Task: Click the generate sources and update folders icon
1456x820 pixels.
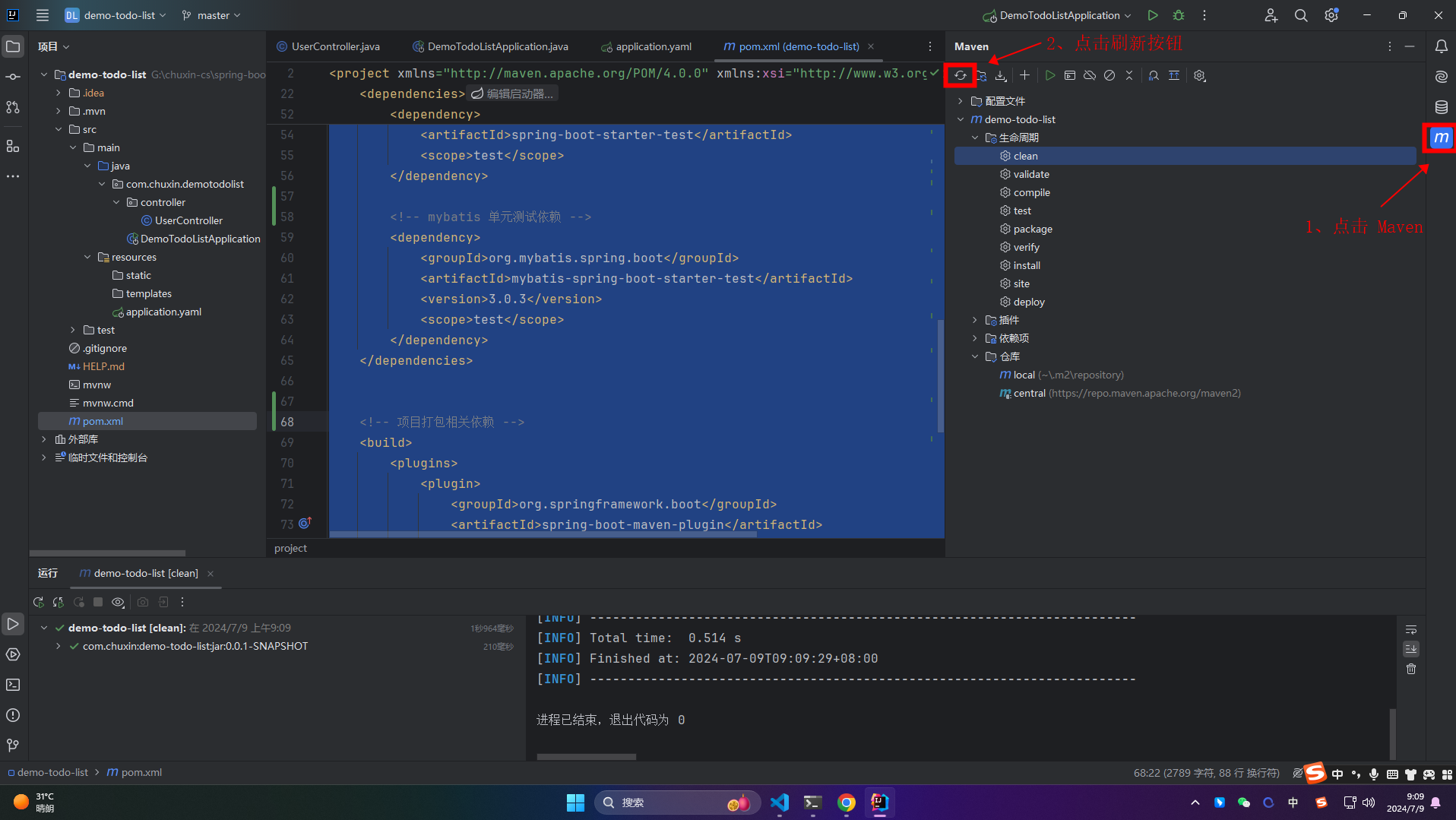Action: [981, 75]
